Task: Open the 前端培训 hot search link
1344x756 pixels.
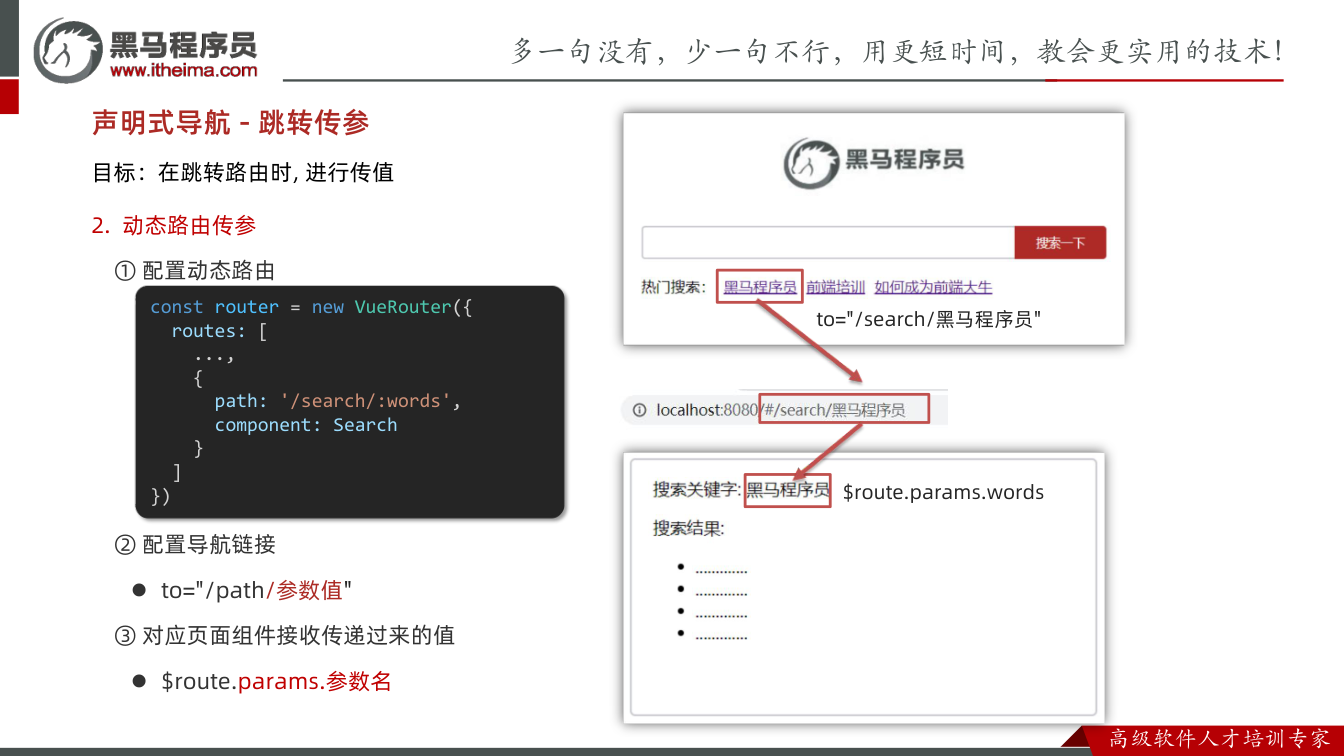Action: point(835,287)
